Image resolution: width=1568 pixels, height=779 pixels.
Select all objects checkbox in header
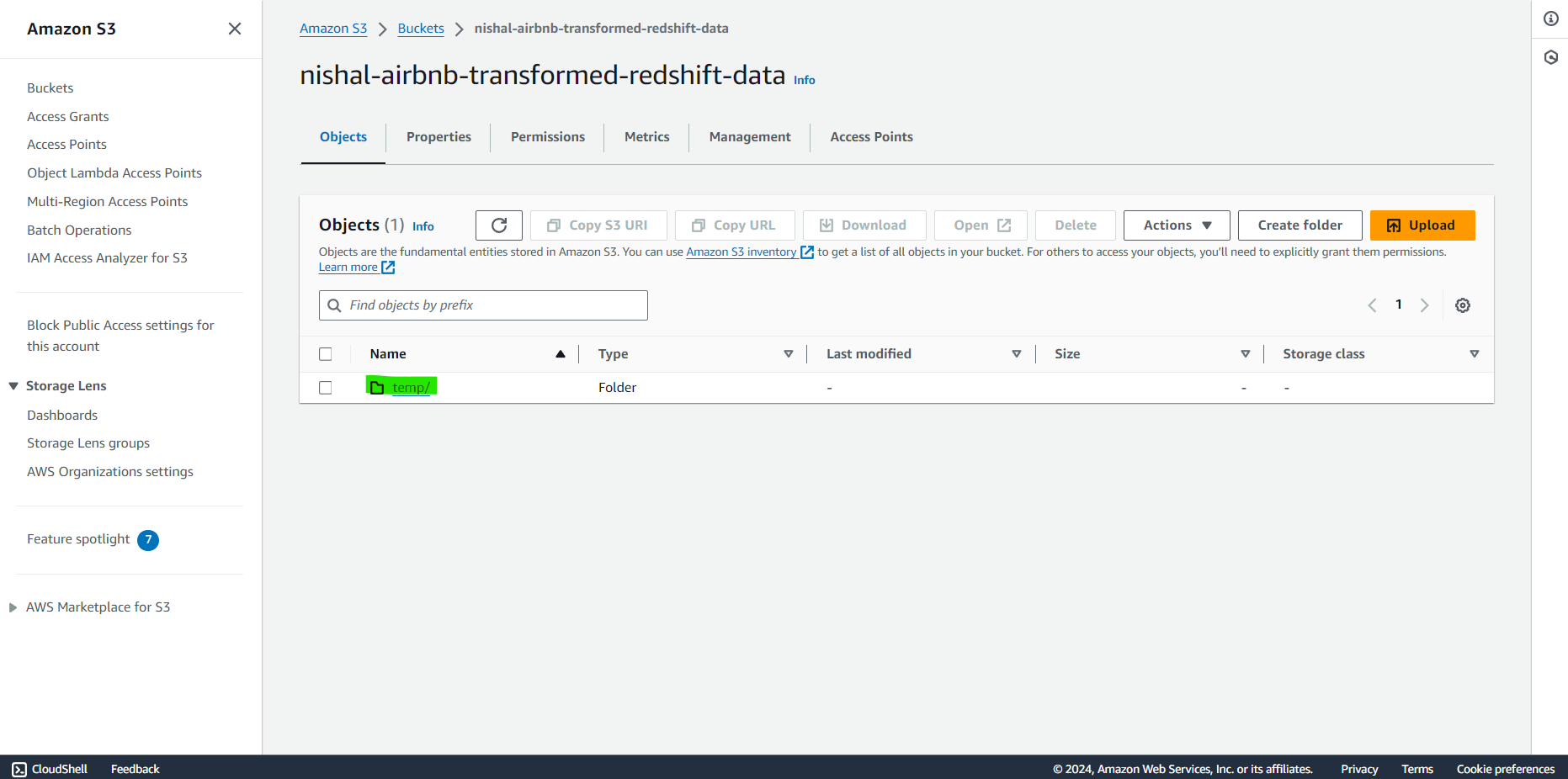326,354
